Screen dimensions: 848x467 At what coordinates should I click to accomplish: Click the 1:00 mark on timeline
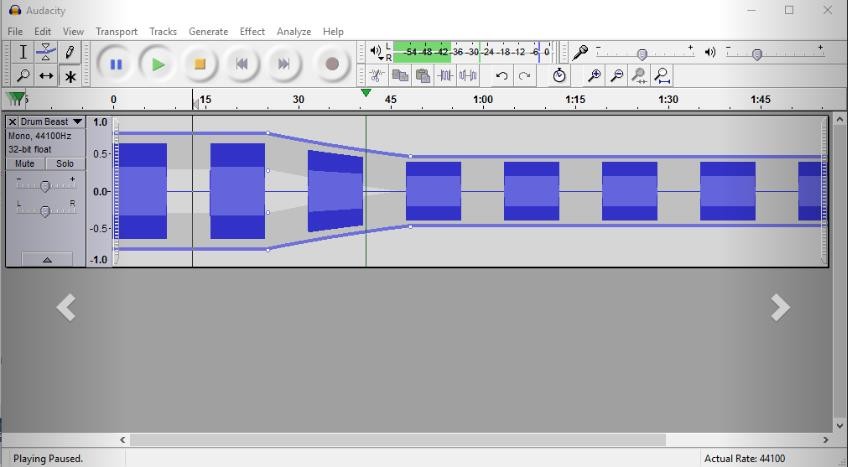click(x=483, y=99)
